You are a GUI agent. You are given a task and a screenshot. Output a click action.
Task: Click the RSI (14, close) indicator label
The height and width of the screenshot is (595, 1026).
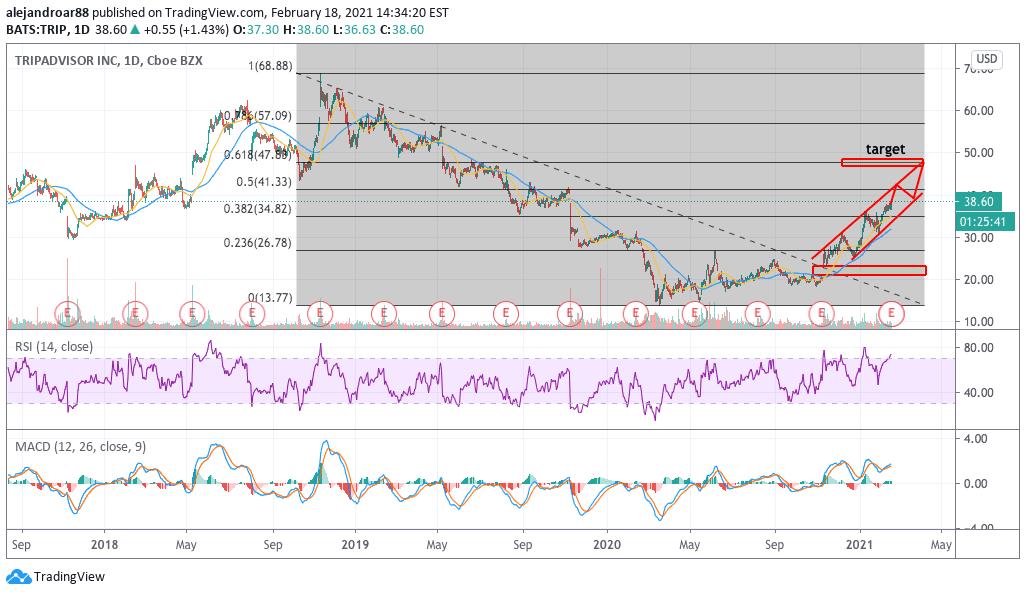[x=54, y=347]
